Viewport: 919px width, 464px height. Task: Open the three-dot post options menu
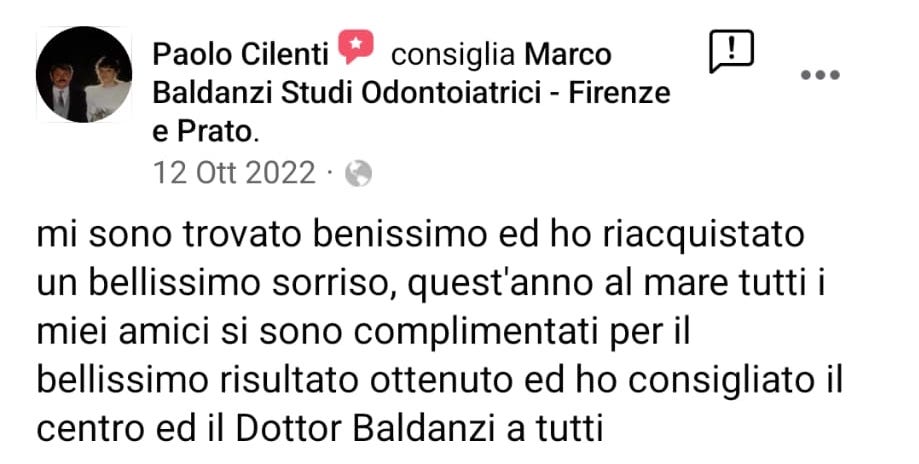pyautogui.click(x=821, y=75)
